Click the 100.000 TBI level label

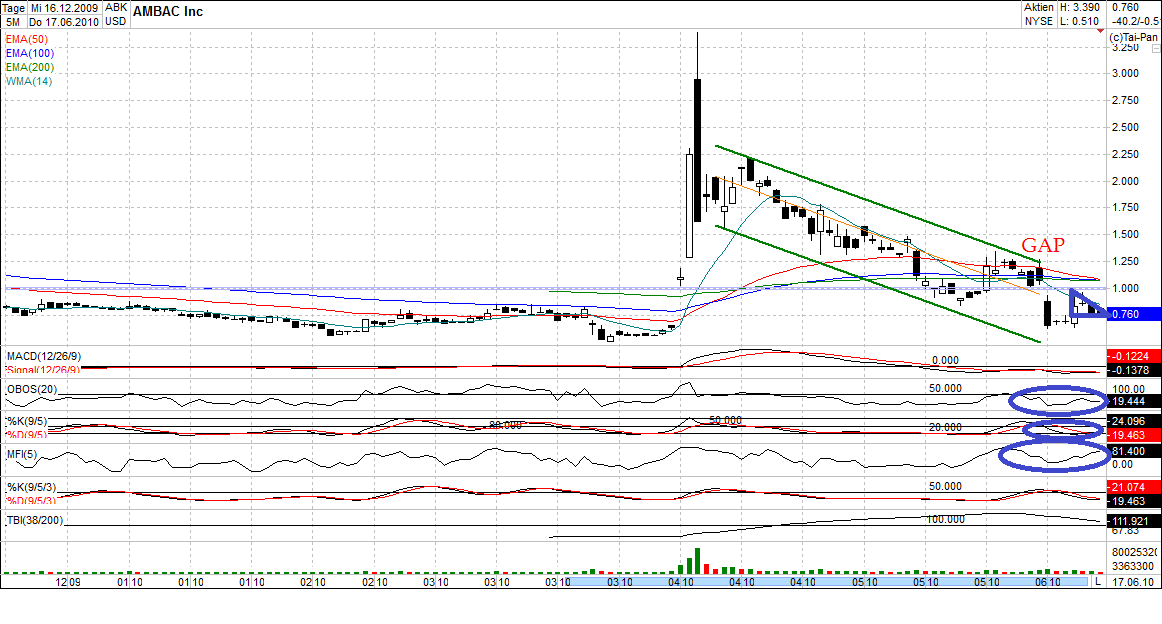point(946,520)
